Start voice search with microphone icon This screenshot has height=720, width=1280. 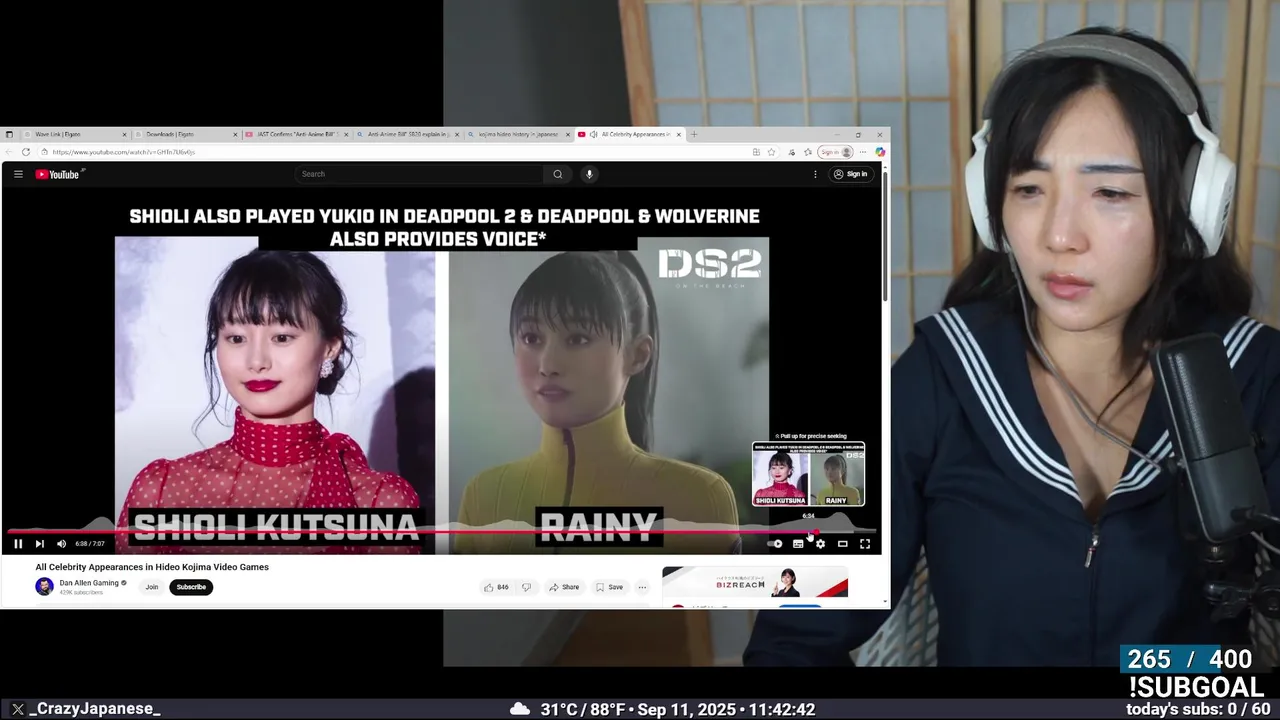pos(589,174)
